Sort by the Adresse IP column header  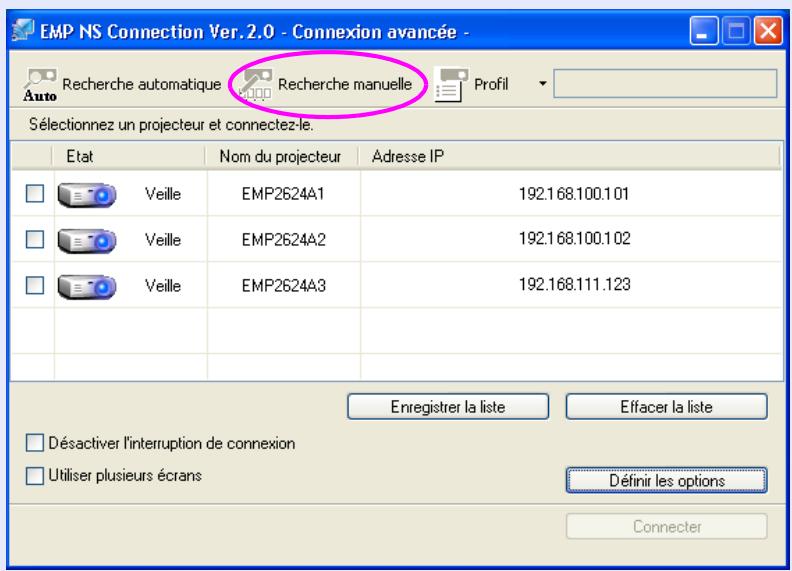pyautogui.click(x=569, y=156)
